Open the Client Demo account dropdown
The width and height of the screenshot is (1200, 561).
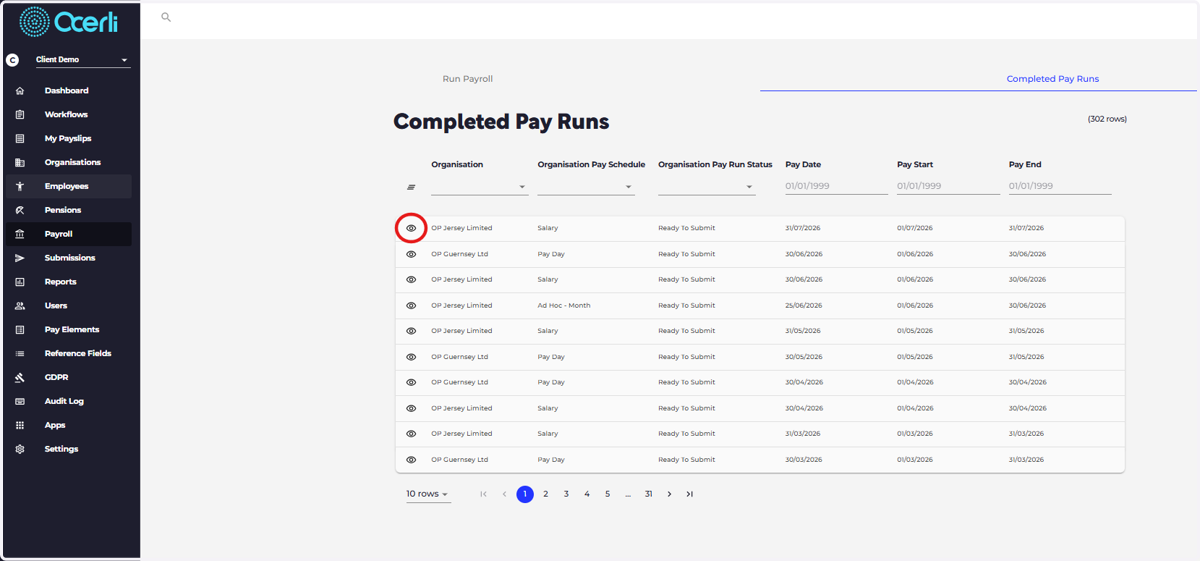tap(82, 60)
